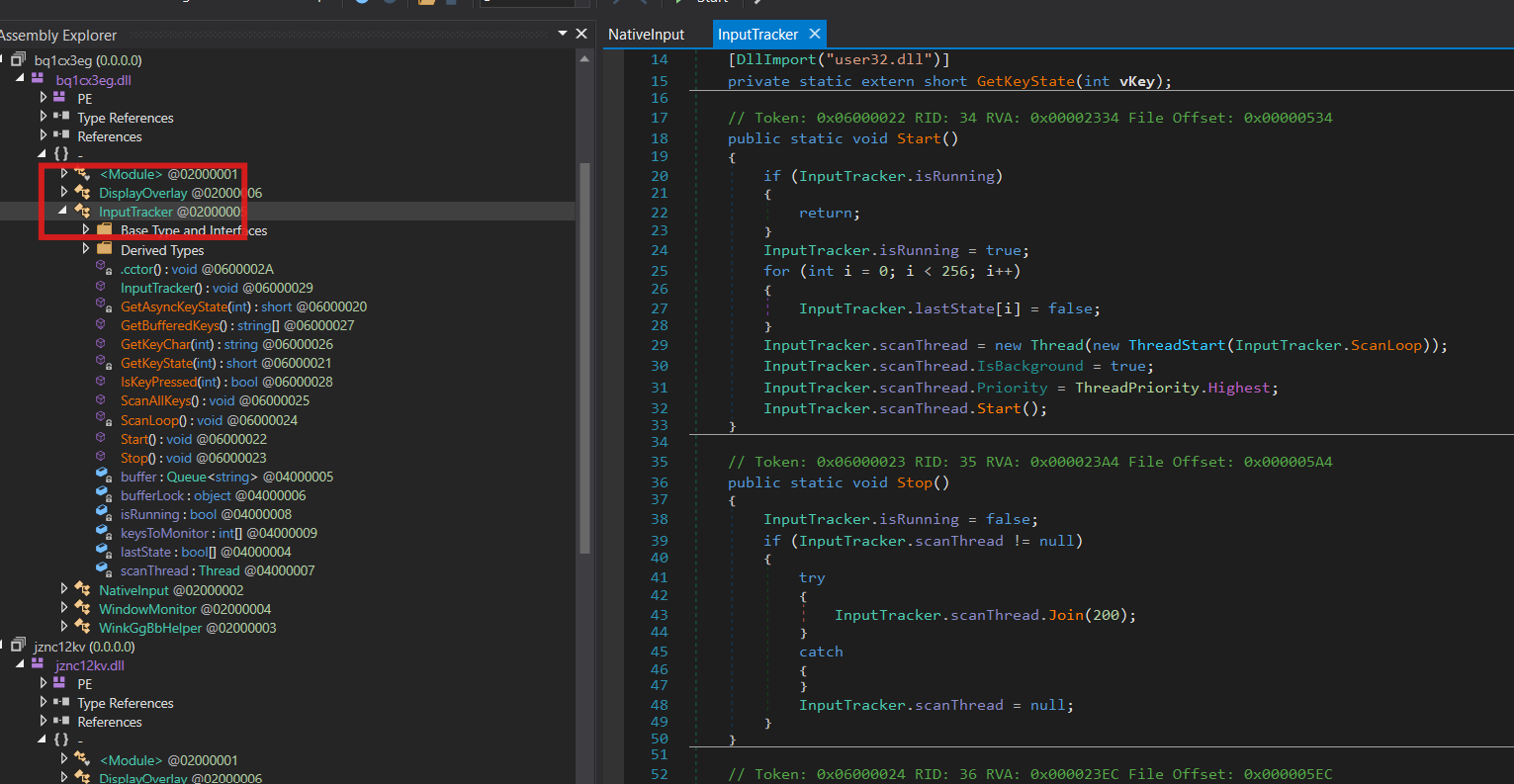The height and width of the screenshot is (784, 1514).
Task: Click the Derived Types folder icon
Action: pyautogui.click(x=105, y=250)
